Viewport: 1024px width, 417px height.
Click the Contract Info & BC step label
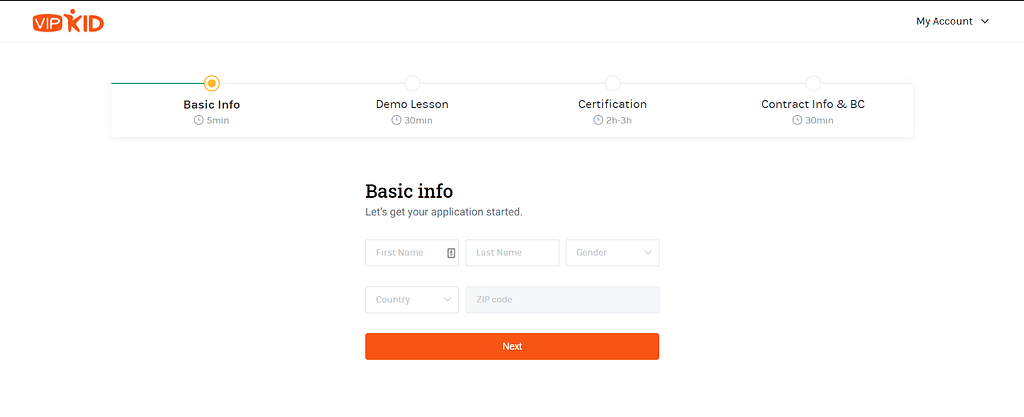(813, 104)
